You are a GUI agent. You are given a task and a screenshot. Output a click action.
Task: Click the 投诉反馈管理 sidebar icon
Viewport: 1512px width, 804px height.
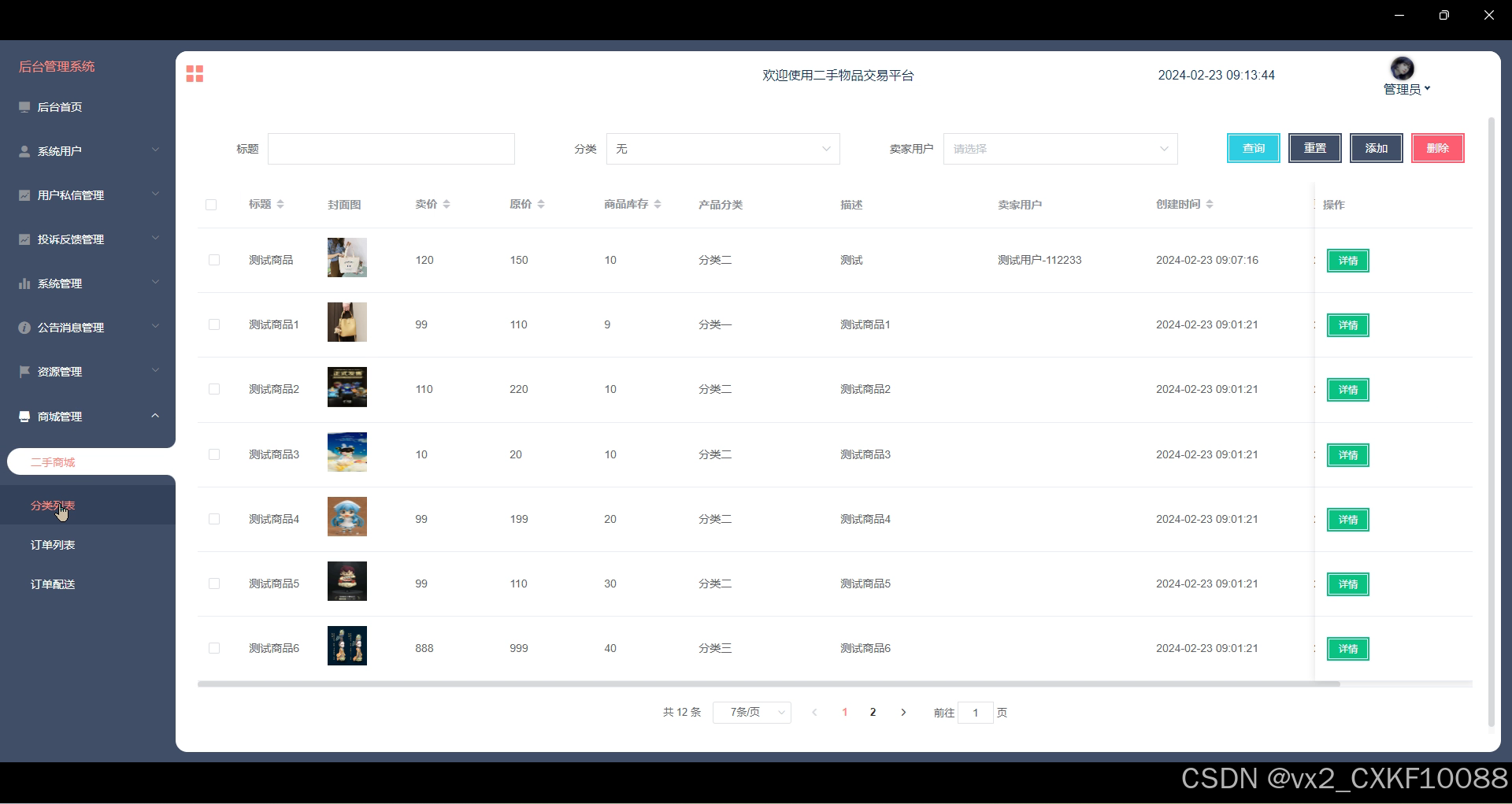coord(24,239)
